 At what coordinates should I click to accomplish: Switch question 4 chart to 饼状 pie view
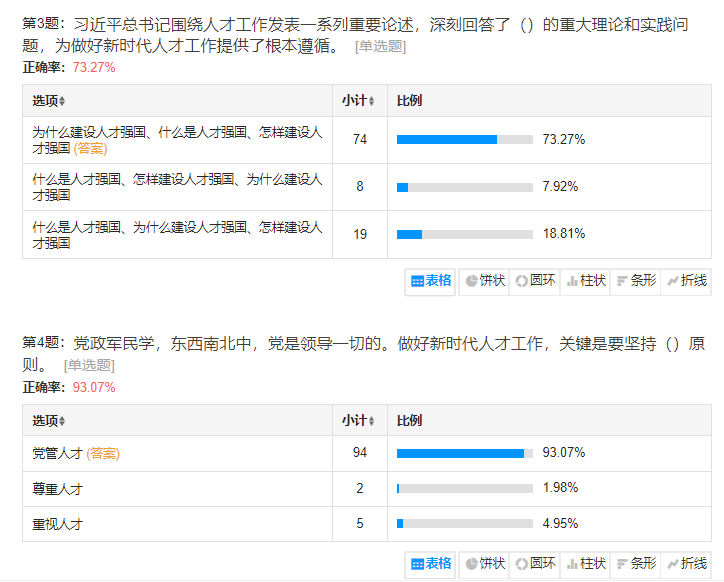(484, 564)
